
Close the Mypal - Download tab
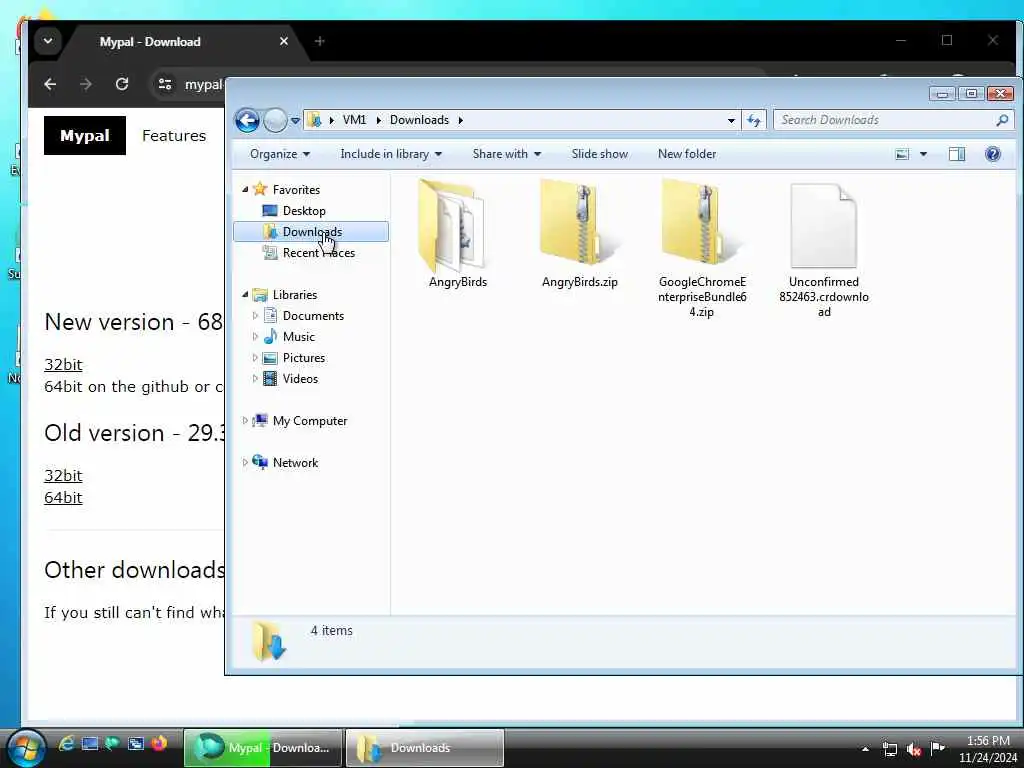point(283,41)
